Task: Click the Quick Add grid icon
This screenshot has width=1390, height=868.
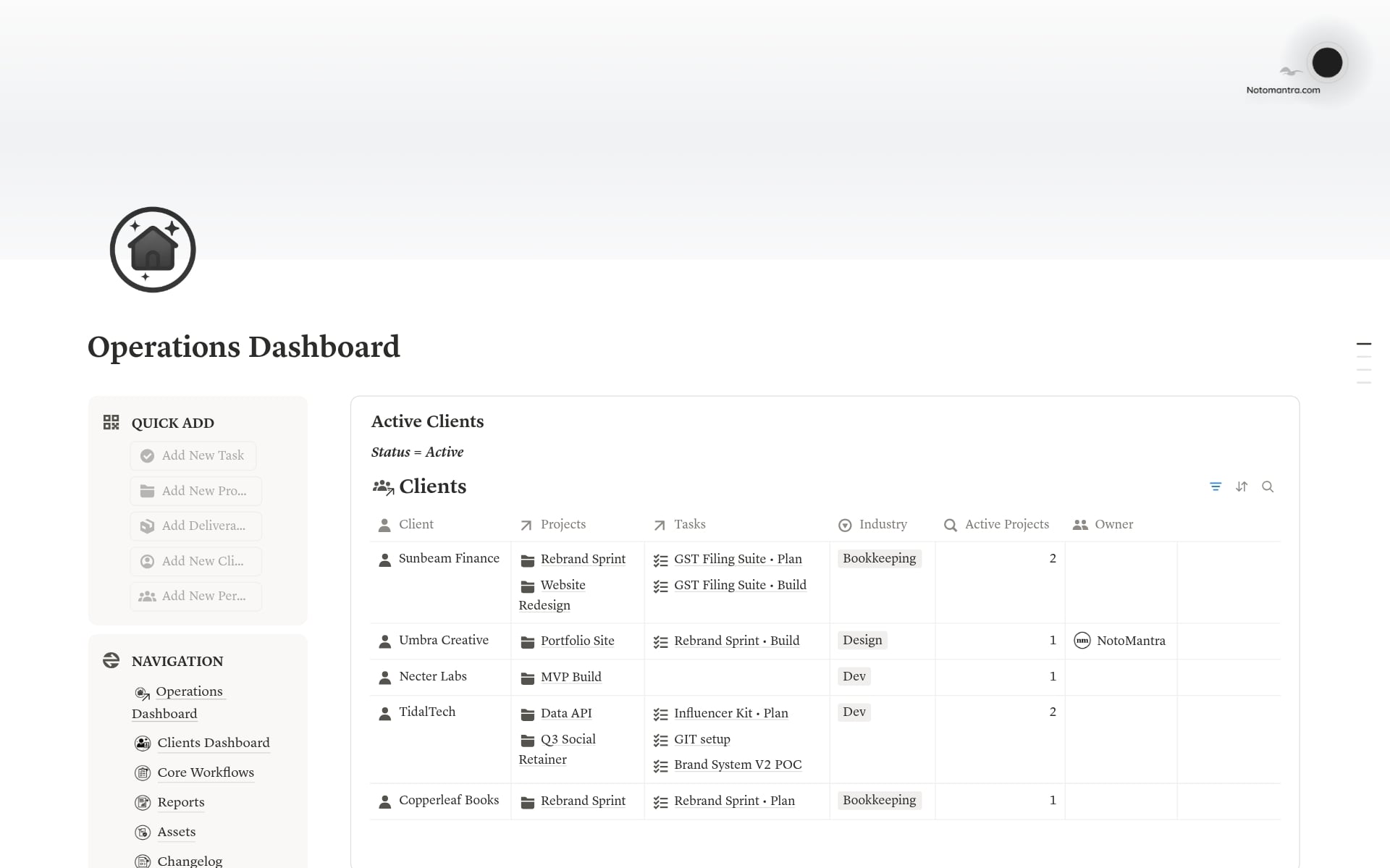Action: tap(111, 422)
